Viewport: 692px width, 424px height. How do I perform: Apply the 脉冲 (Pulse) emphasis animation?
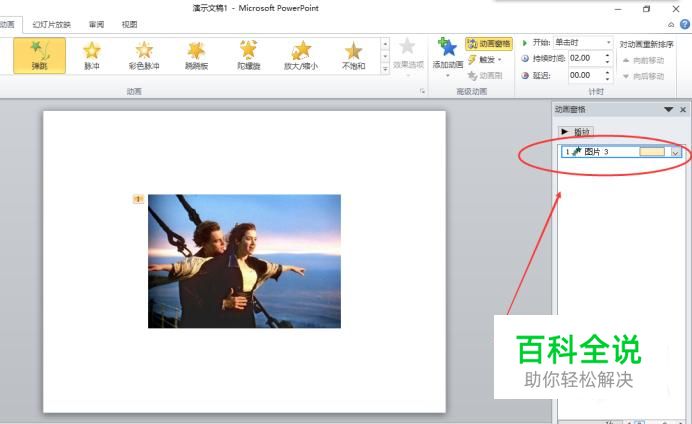[92, 55]
